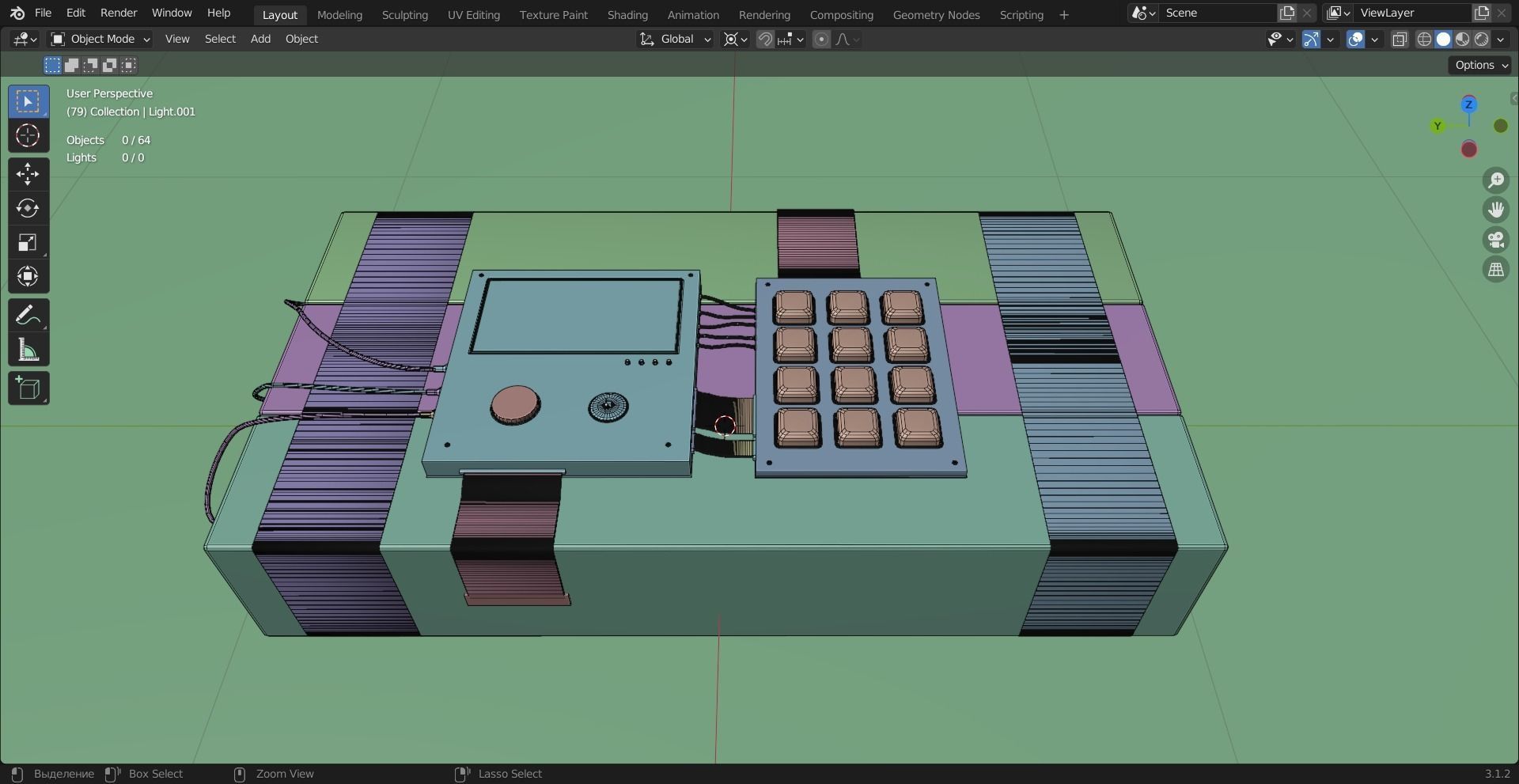This screenshot has height=784, width=1519.
Task: Enable snapping with the magnet icon
Action: pos(765,39)
